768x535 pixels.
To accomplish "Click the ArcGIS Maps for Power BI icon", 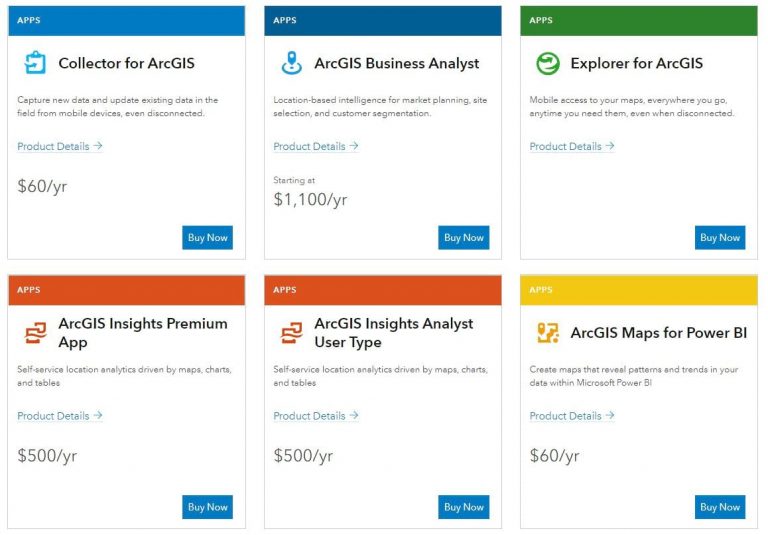I will 547,333.
